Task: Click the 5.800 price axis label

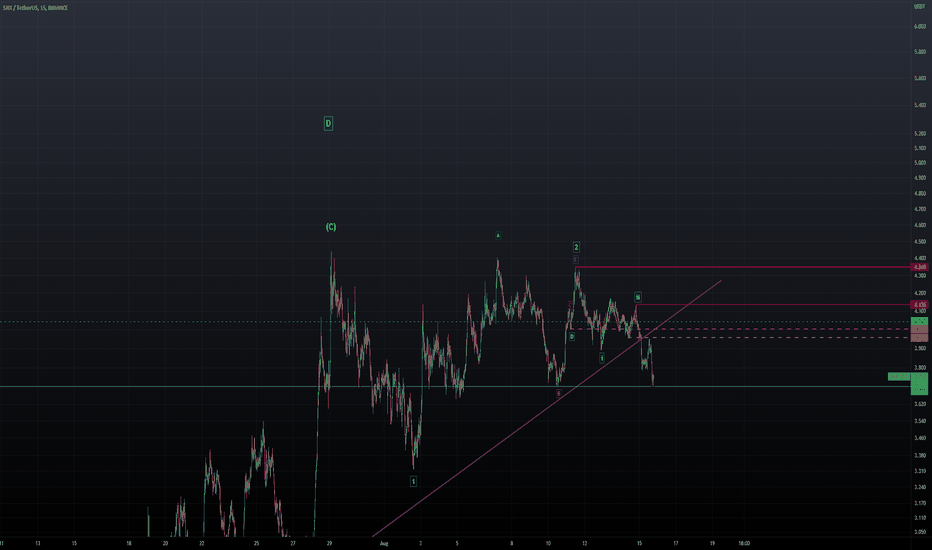Action: (920, 52)
